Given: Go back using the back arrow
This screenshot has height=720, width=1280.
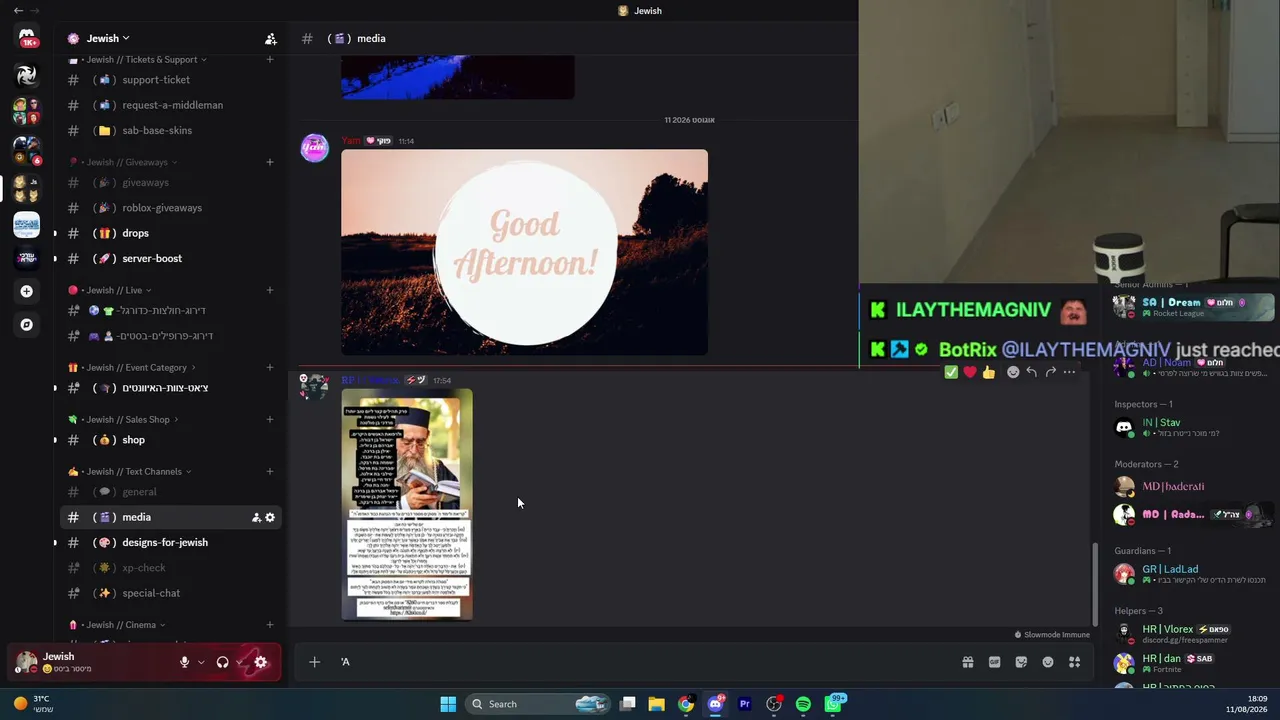Looking at the screenshot, I should tap(18, 10).
